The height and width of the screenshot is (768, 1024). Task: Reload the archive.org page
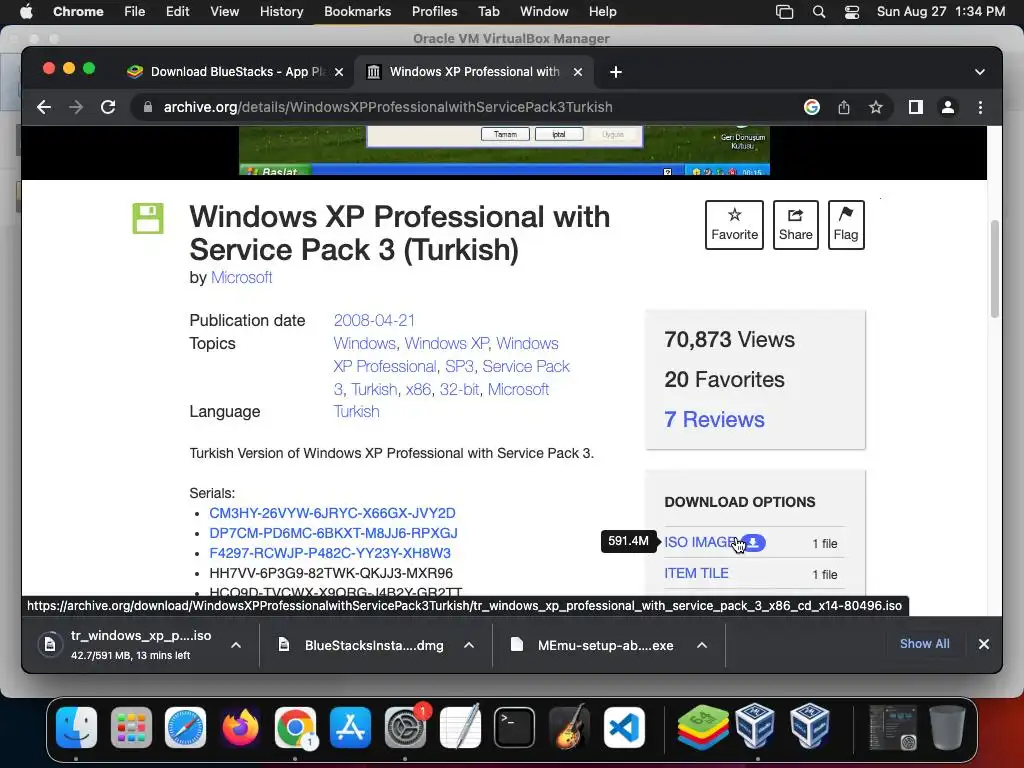(108, 107)
